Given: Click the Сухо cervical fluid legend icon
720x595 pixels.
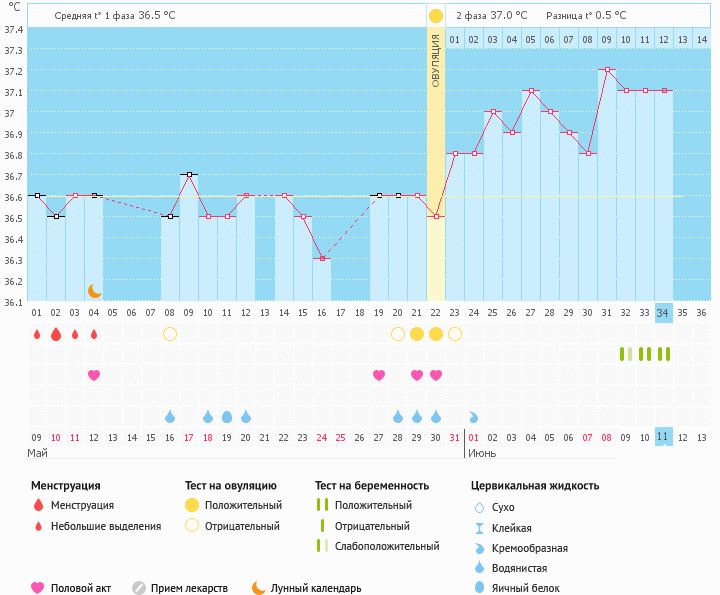Looking at the screenshot, I should click(x=480, y=508).
